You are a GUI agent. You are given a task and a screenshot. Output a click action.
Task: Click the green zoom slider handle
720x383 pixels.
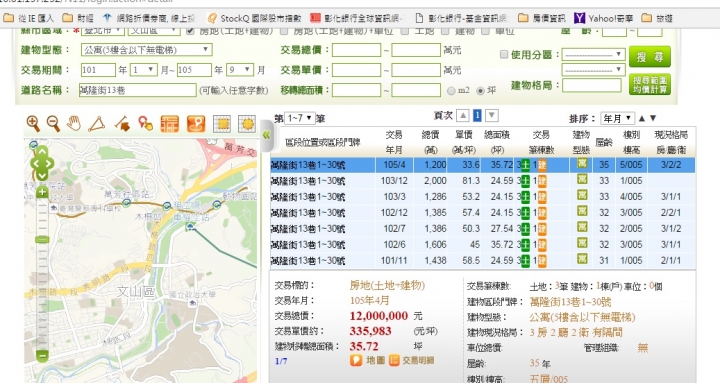coord(42,240)
